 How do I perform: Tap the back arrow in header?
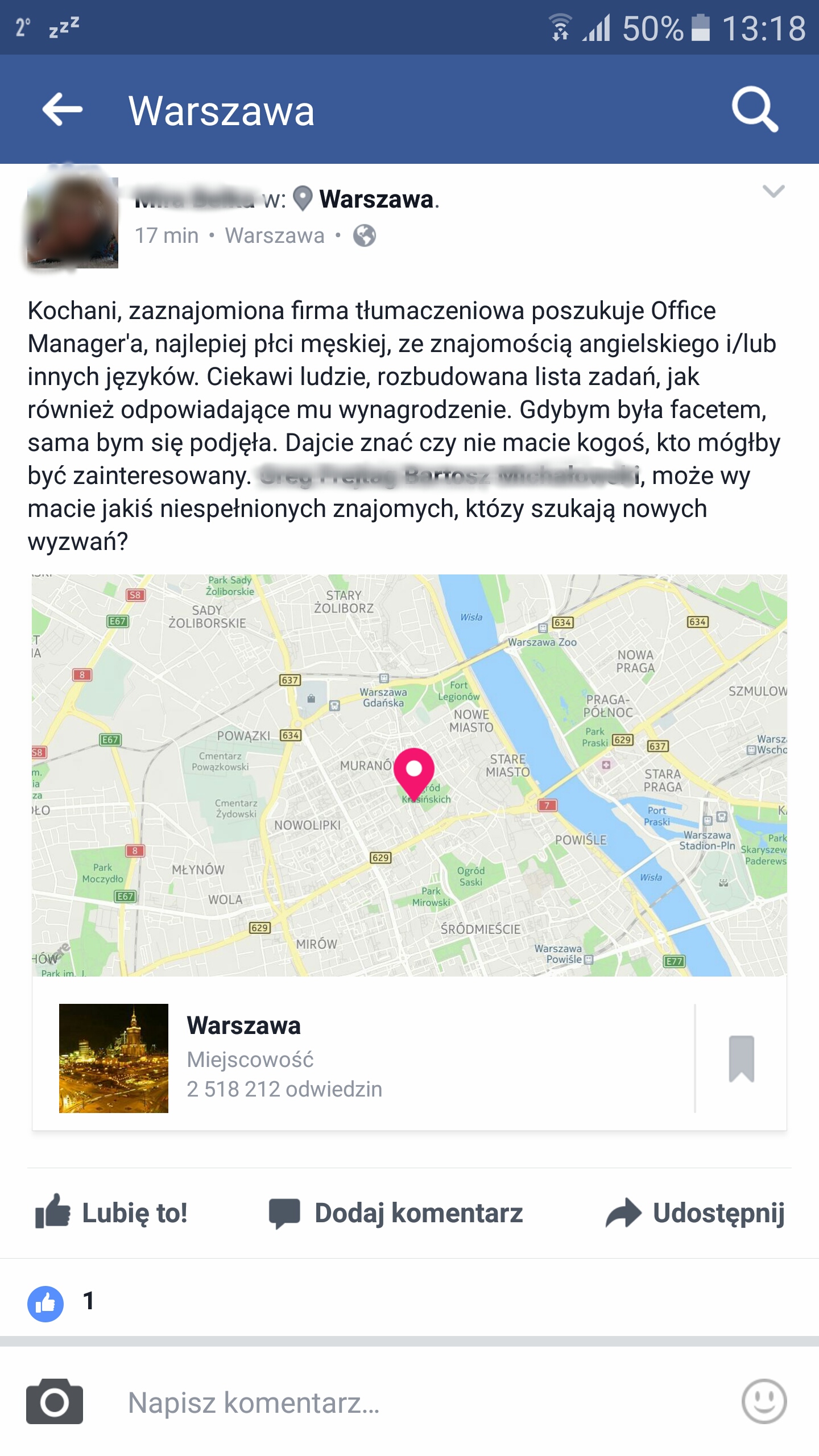point(63,110)
